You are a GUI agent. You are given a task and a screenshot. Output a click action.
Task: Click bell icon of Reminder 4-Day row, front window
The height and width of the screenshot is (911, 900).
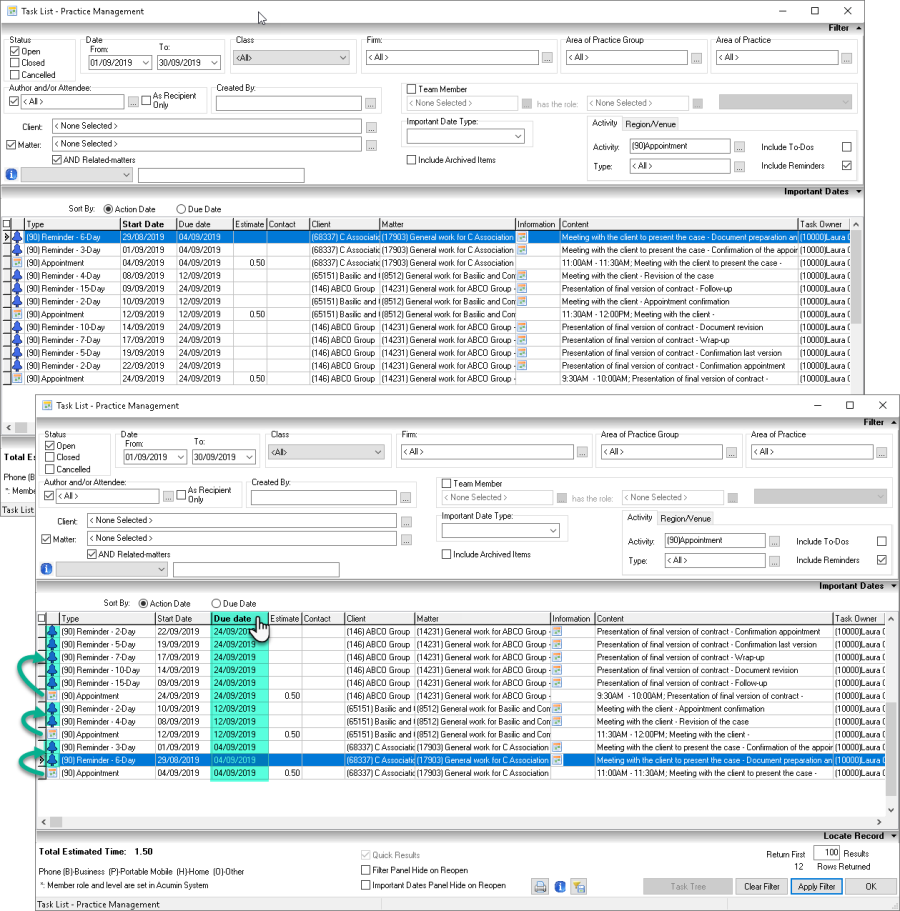(x=52, y=722)
